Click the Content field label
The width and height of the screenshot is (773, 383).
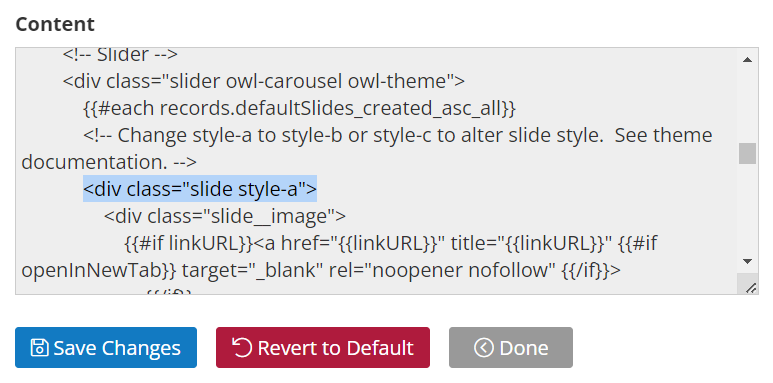[55, 24]
